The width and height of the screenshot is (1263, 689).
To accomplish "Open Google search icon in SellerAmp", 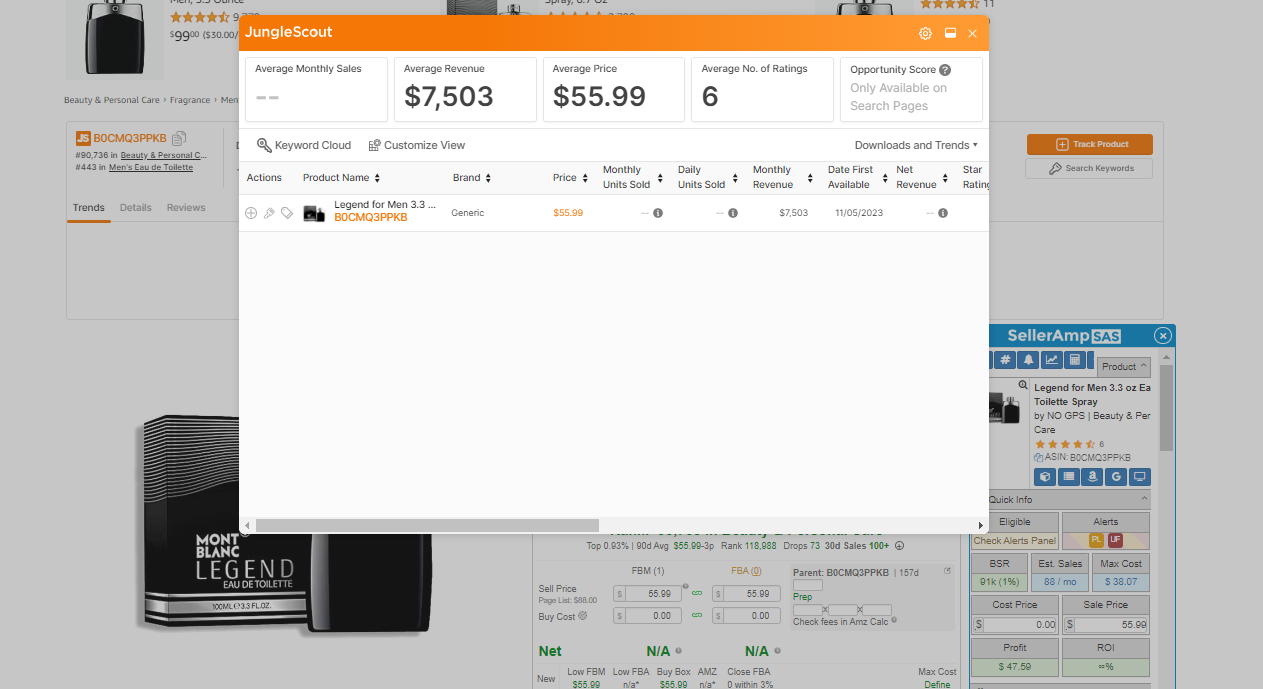I will (1116, 477).
